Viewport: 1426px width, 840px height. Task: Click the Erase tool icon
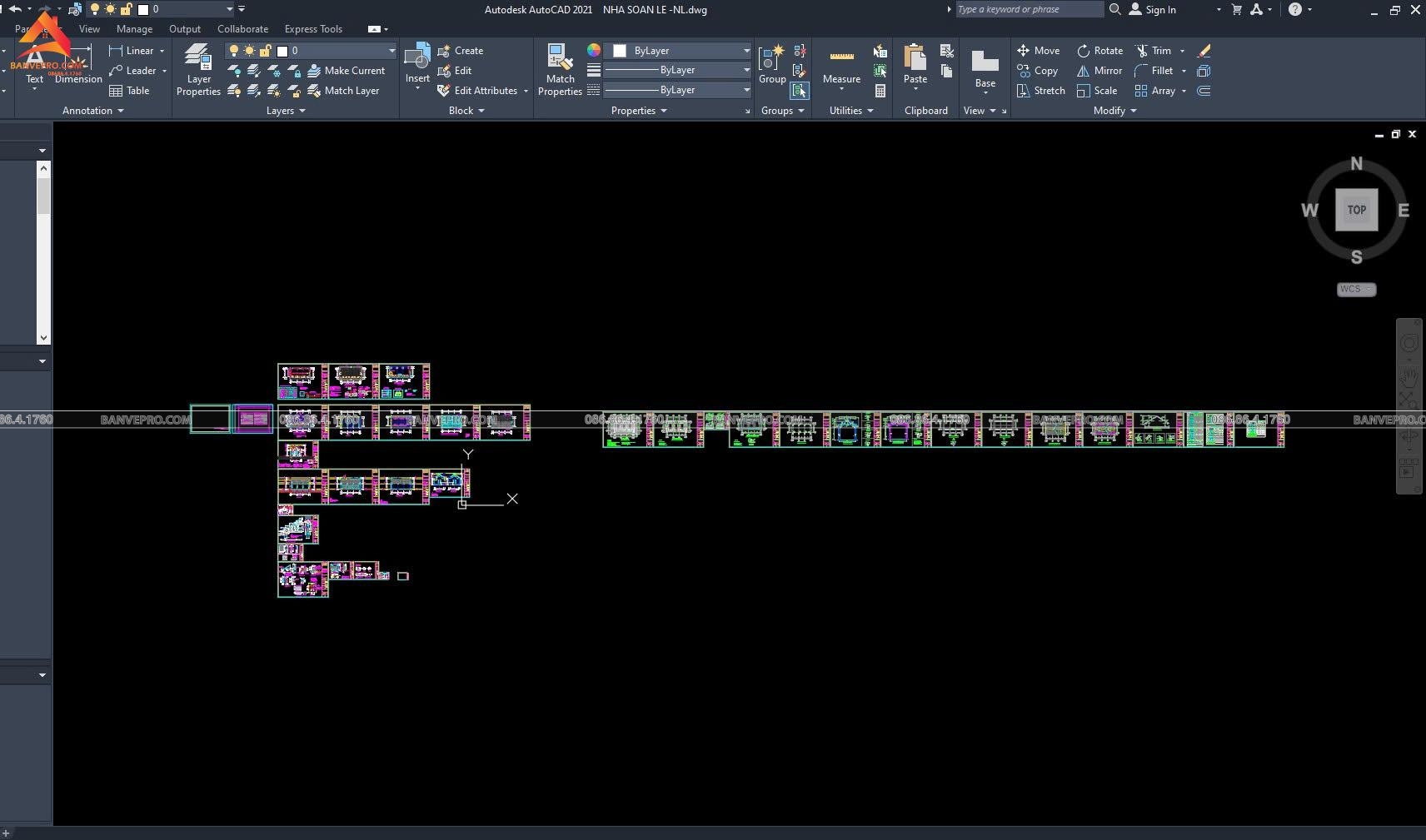coord(1204,51)
